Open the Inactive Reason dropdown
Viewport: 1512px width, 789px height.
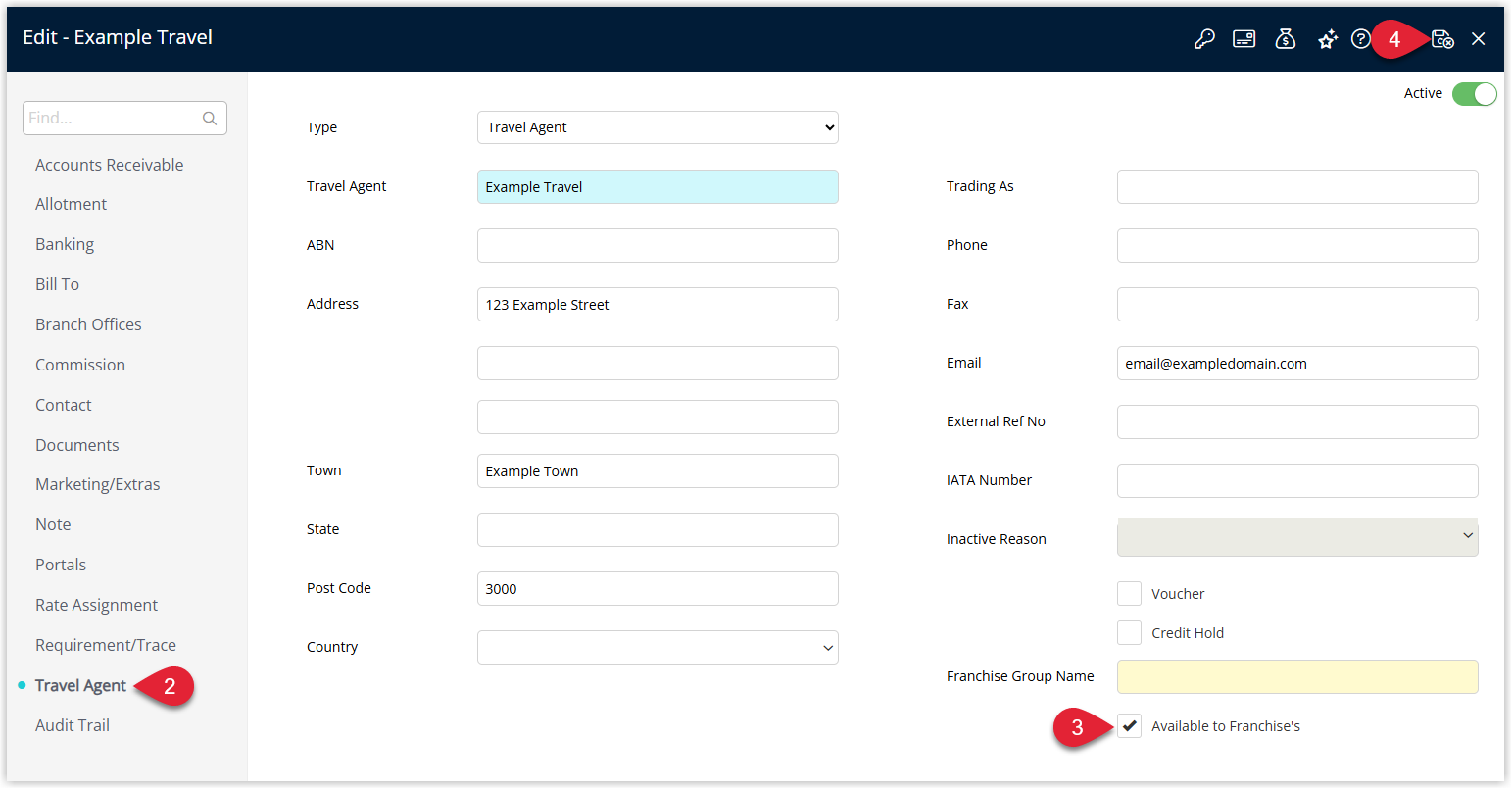[x=1297, y=538]
